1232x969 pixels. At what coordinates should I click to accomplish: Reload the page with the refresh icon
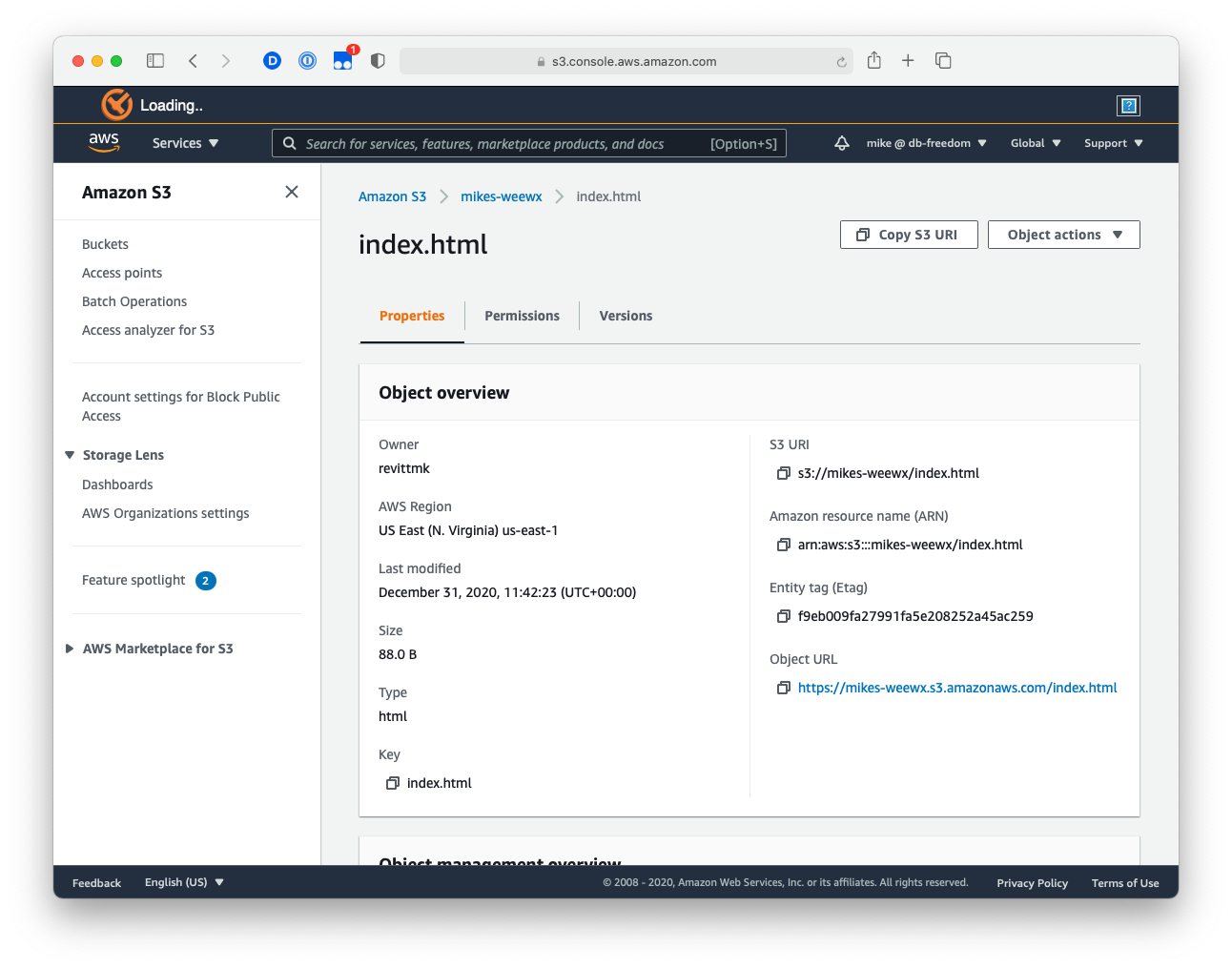[841, 62]
